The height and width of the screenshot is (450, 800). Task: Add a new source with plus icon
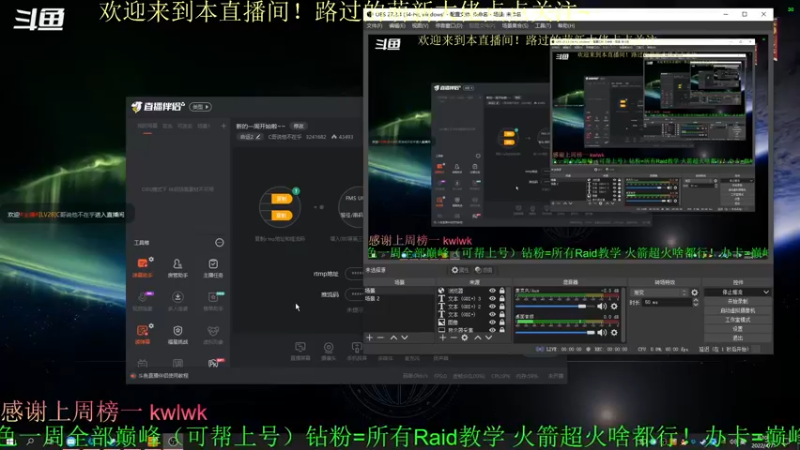[442, 338]
